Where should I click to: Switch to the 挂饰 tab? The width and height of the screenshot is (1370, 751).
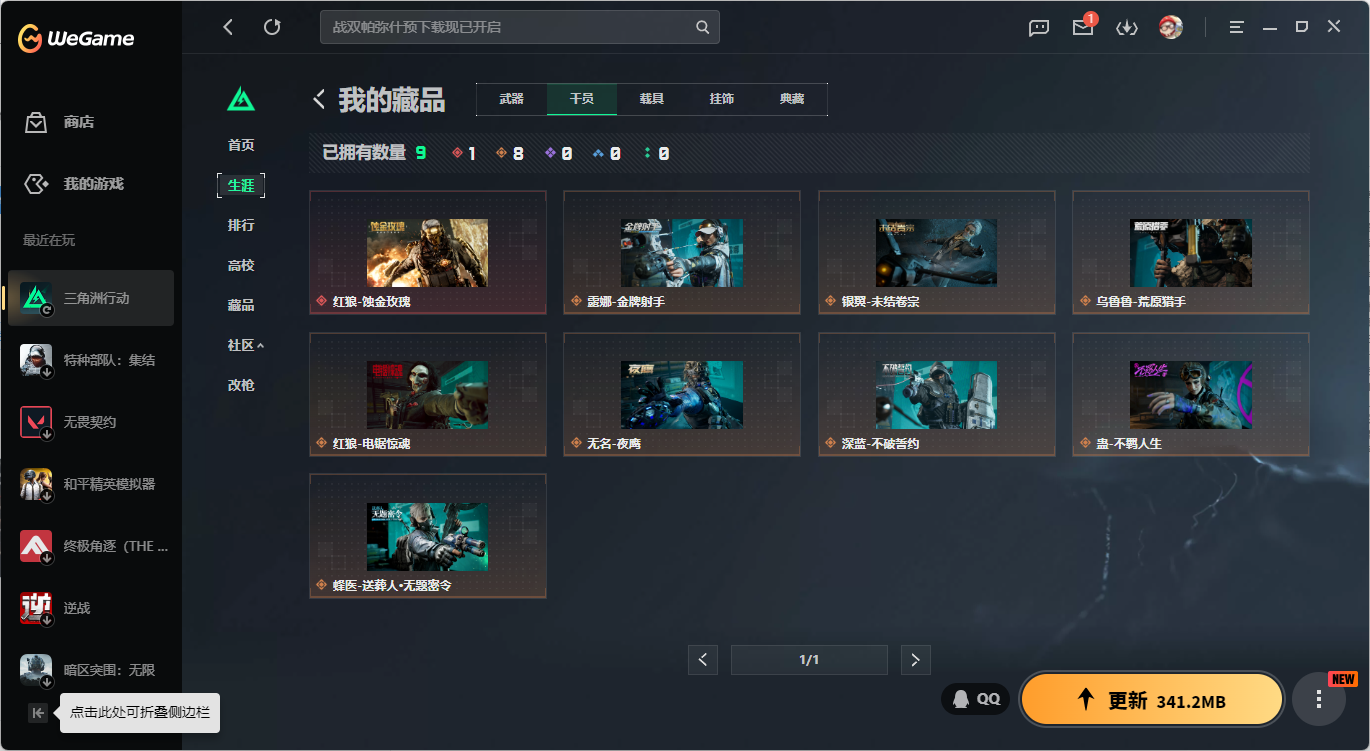pos(722,99)
